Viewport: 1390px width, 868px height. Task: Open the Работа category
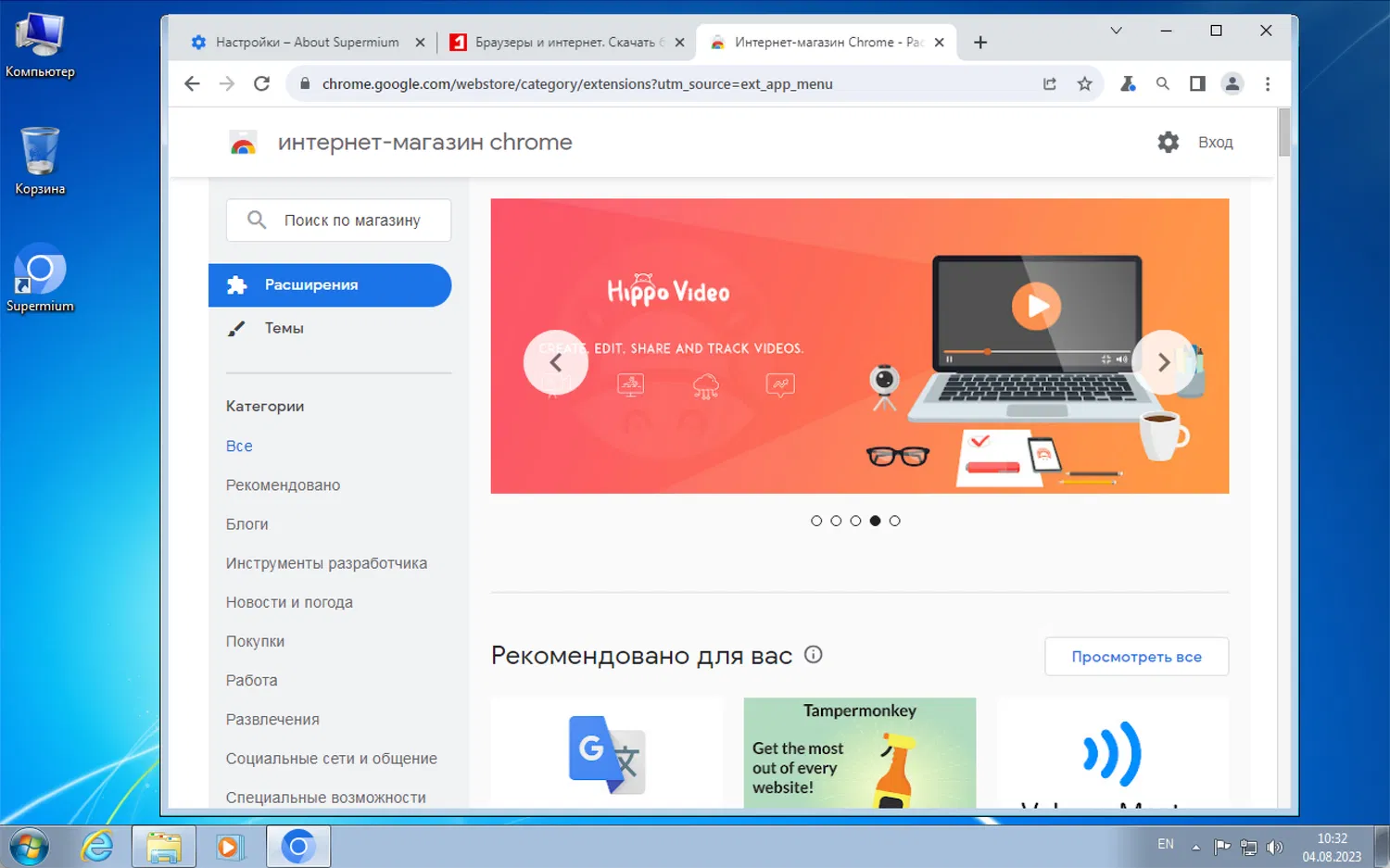[251, 680]
